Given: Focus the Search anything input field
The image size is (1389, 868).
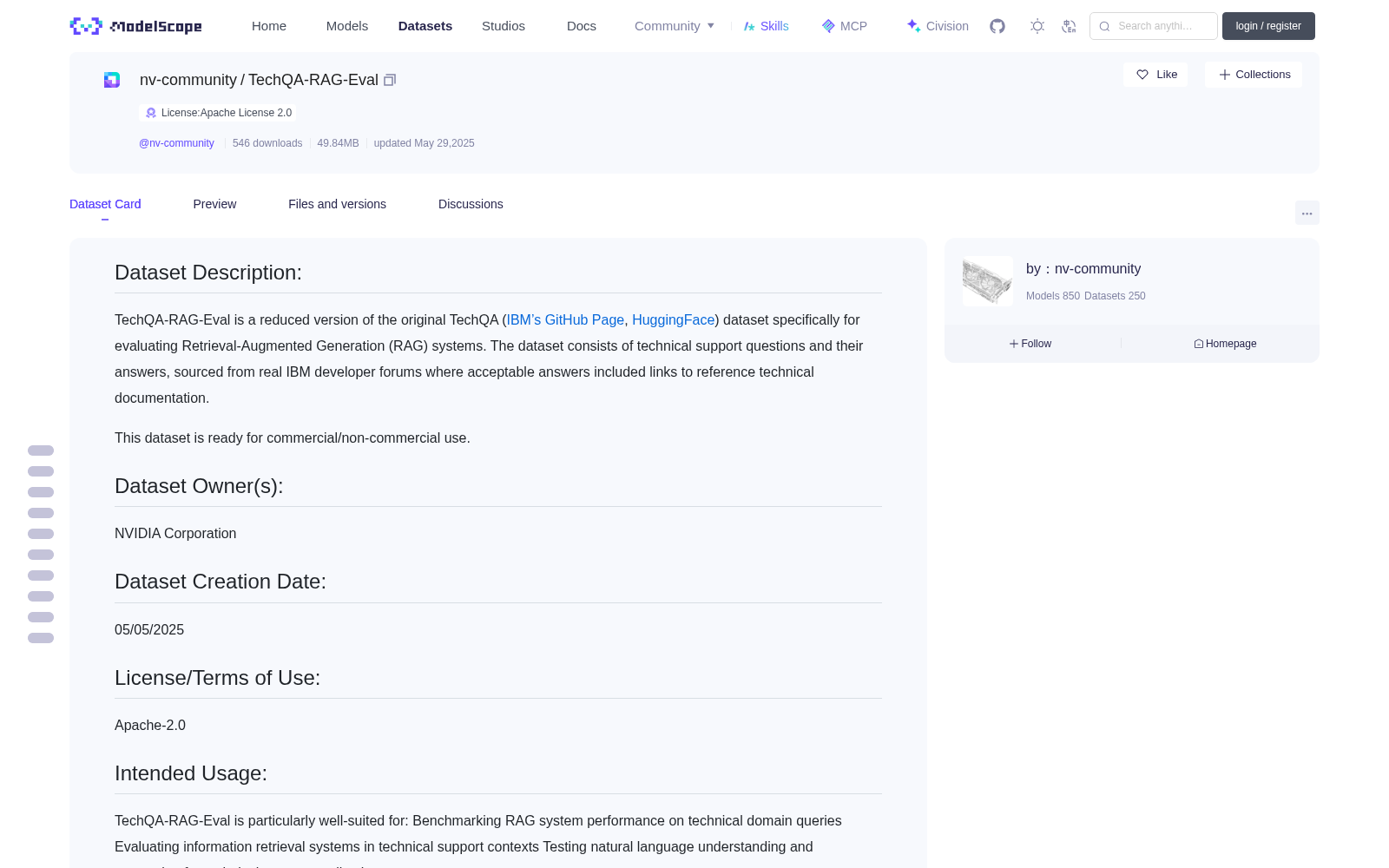Looking at the screenshot, I should (1154, 26).
